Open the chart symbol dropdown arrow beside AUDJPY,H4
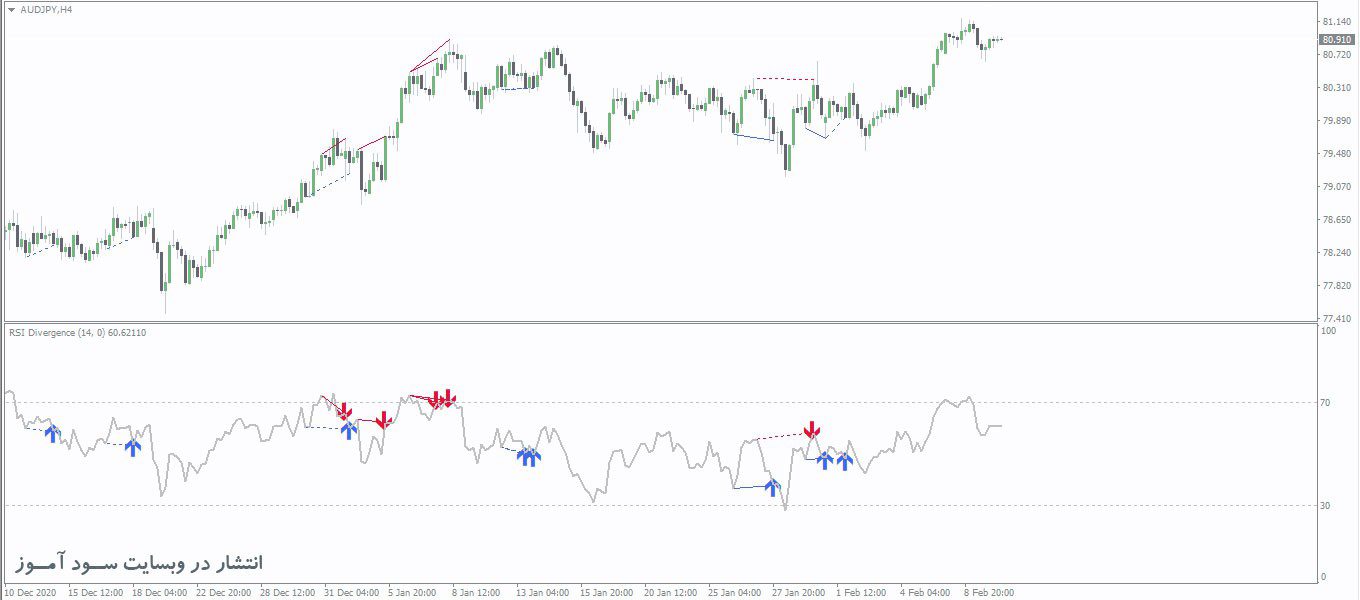Image resolution: width=1360 pixels, height=600 pixels. 12,10
